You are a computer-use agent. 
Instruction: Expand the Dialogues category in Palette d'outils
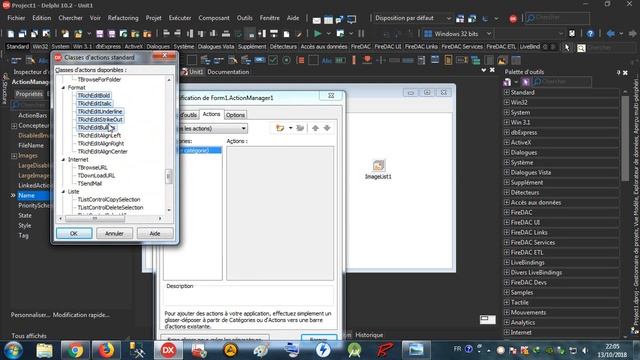pyautogui.click(x=507, y=152)
